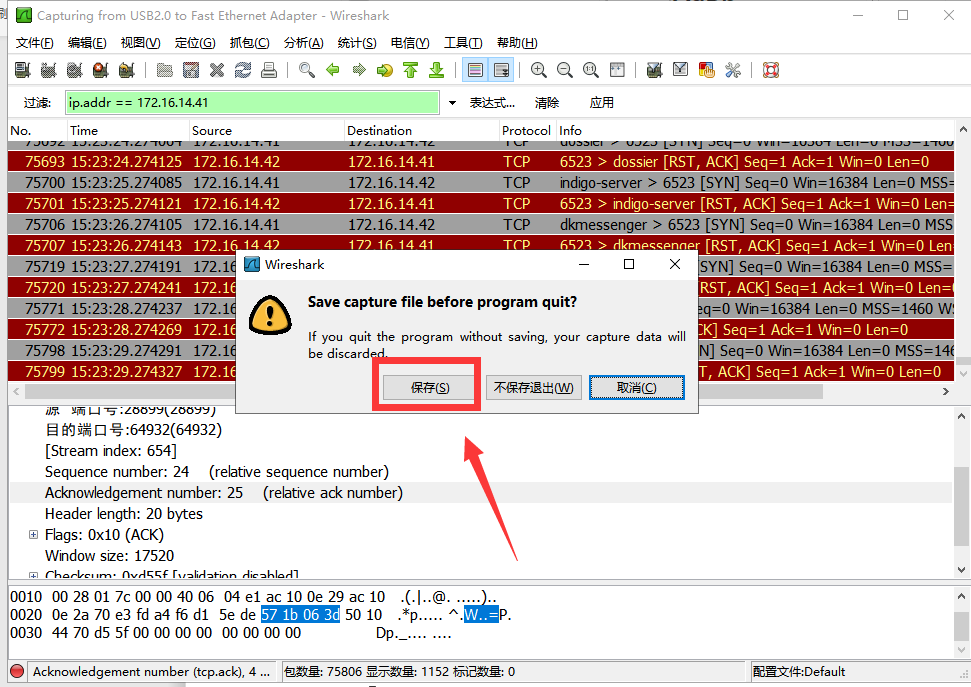Open the 工具(T) menu
Image resolution: width=971 pixels, height=687 pixels.
(x=463, y=43)
